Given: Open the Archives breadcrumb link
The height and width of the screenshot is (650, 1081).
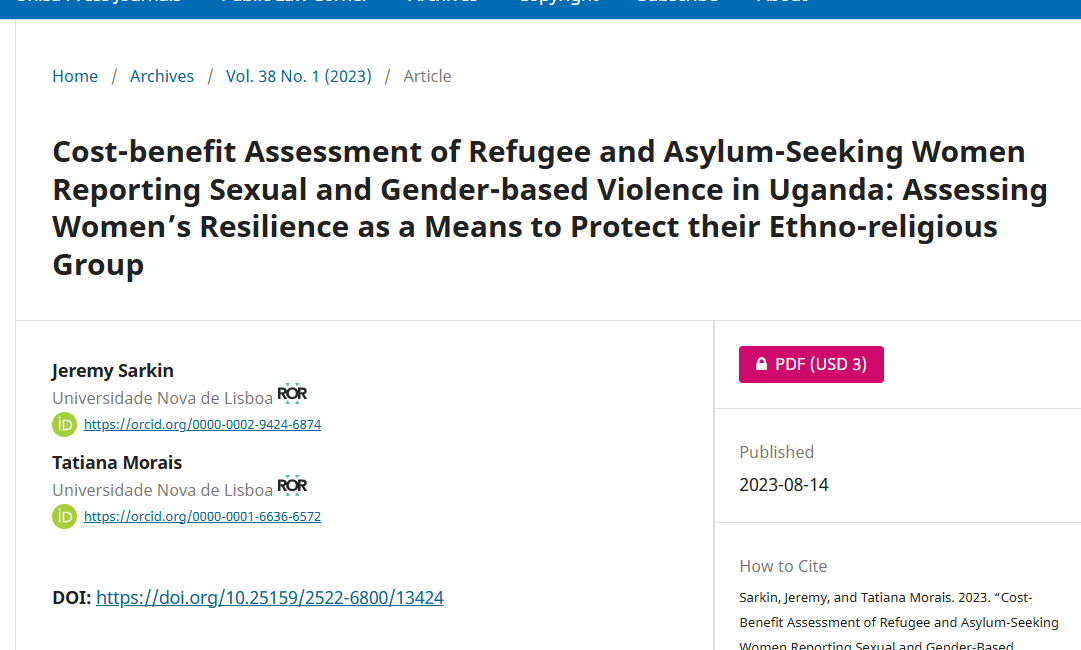Looking at the screenshot, I should click(162, 76).
